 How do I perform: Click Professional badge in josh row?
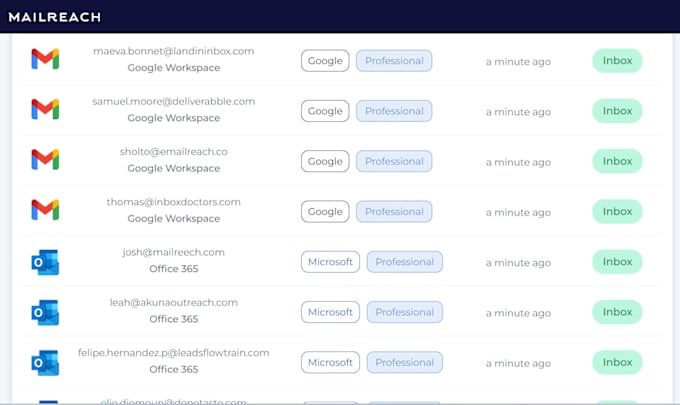coord(405,262)
